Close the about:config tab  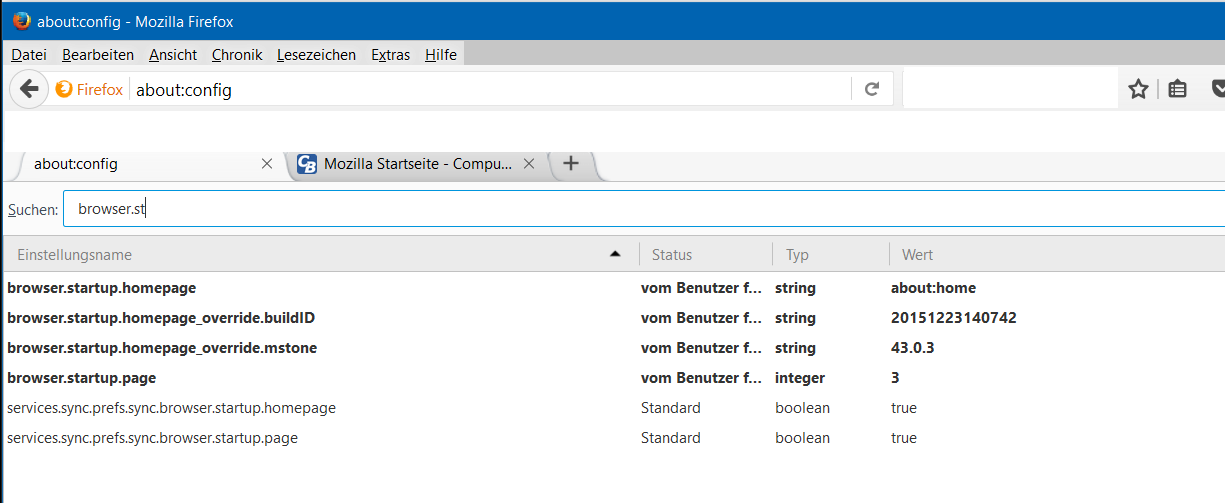[266, 164]
